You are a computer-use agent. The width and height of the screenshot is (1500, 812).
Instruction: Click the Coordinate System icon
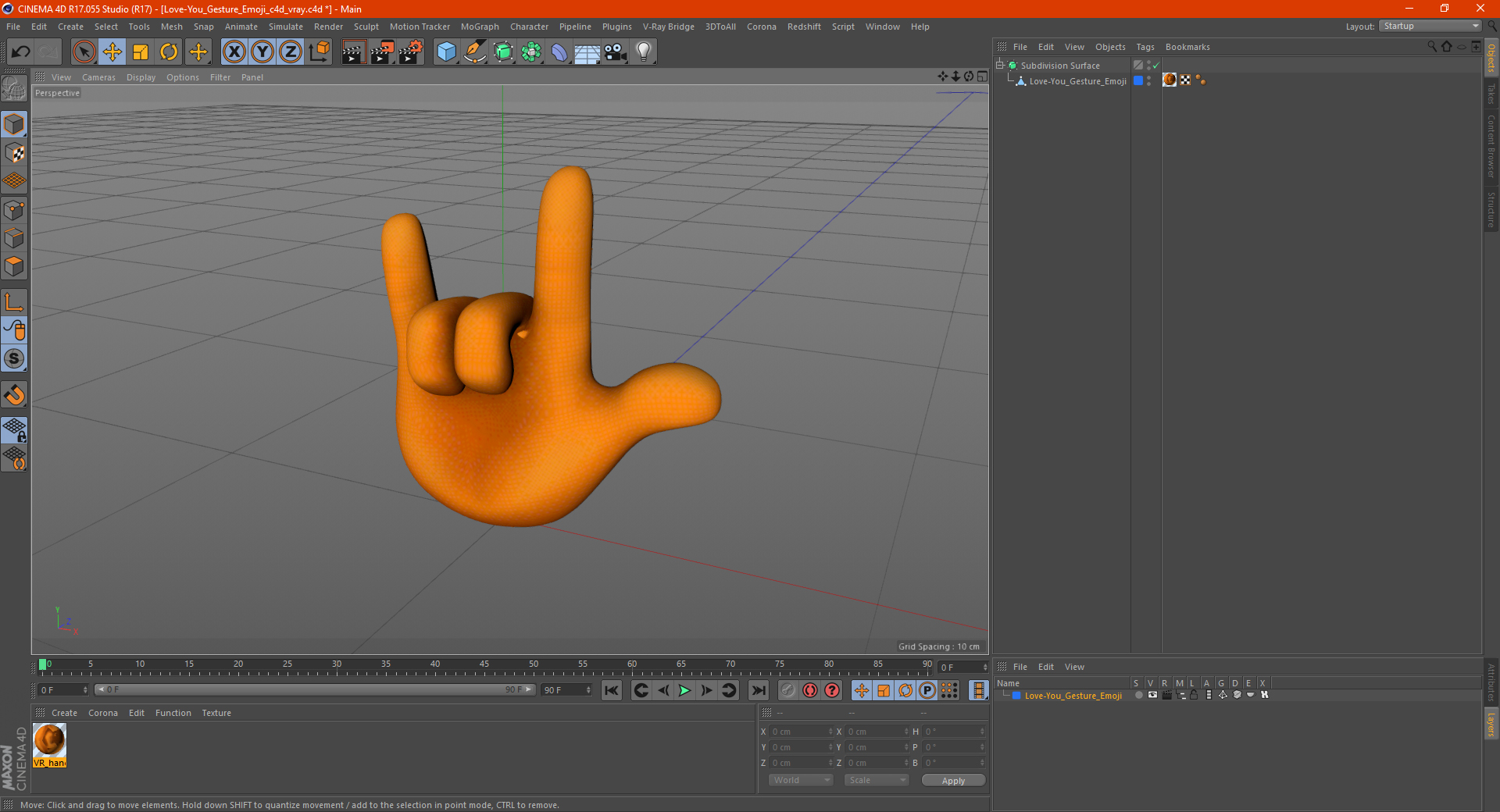319,52
